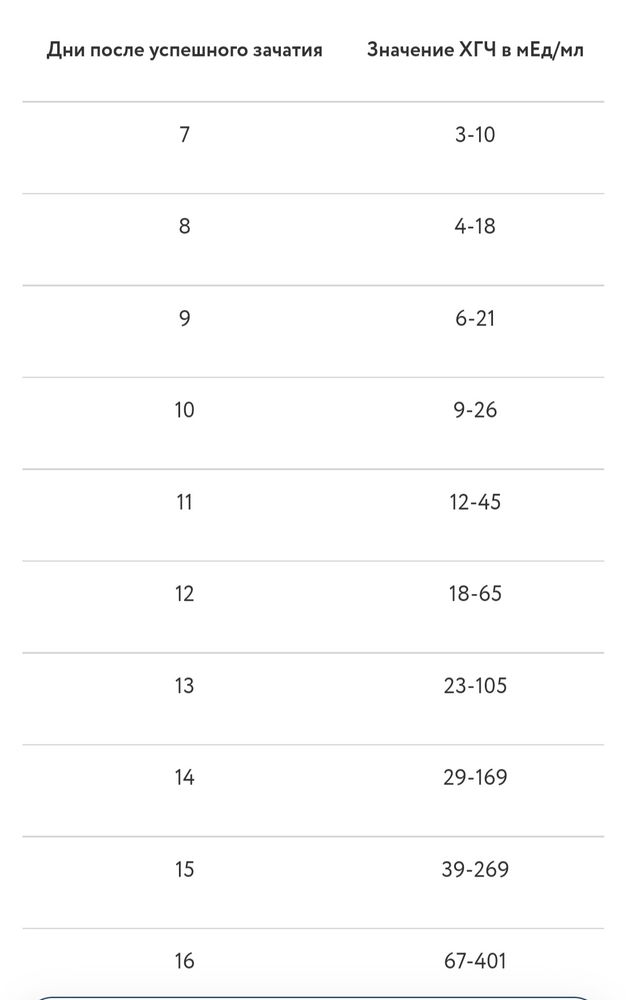Viewport: 626px width, 1000px height.
Task: Click the 67-401 HCG value
Action: (474, 962)
